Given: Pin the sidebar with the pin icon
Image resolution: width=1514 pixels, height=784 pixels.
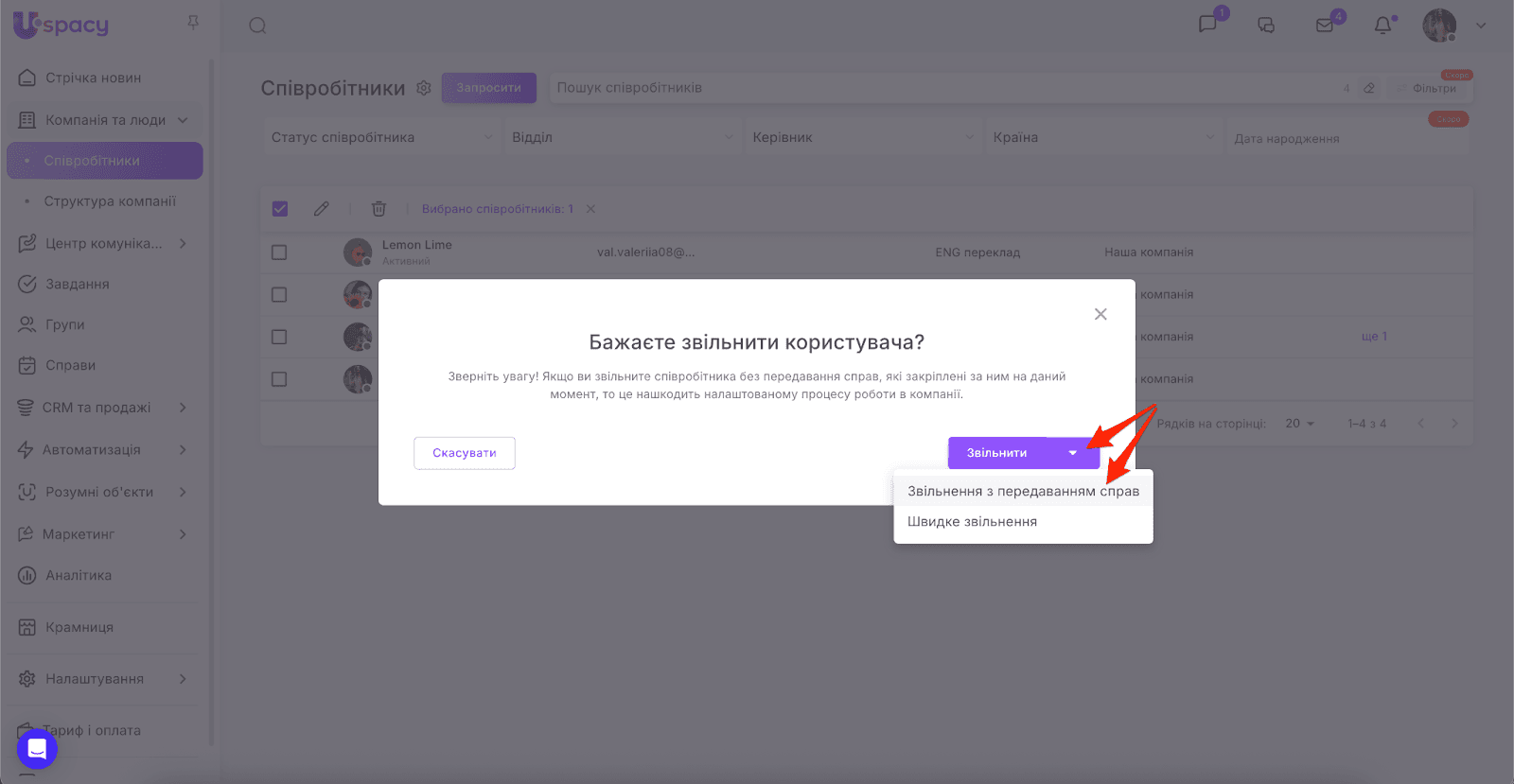Looking at the screenshot, I should (x=193, y=22).
